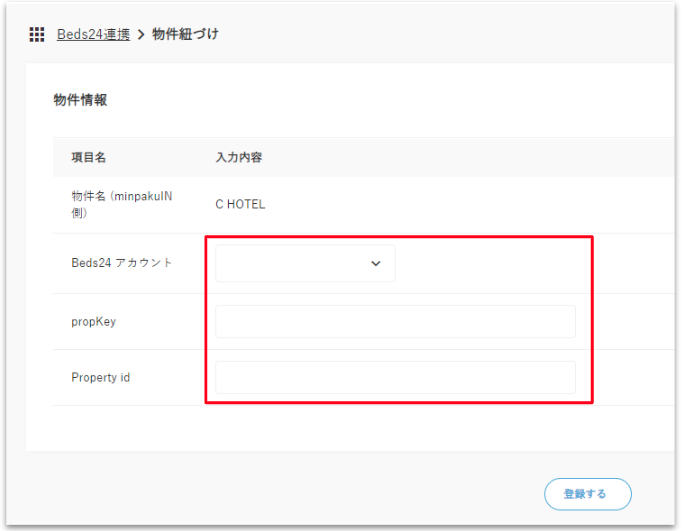This screenshot has height=531, width=686.
Task: Click the propKey field label
Action: click(94, 322)
